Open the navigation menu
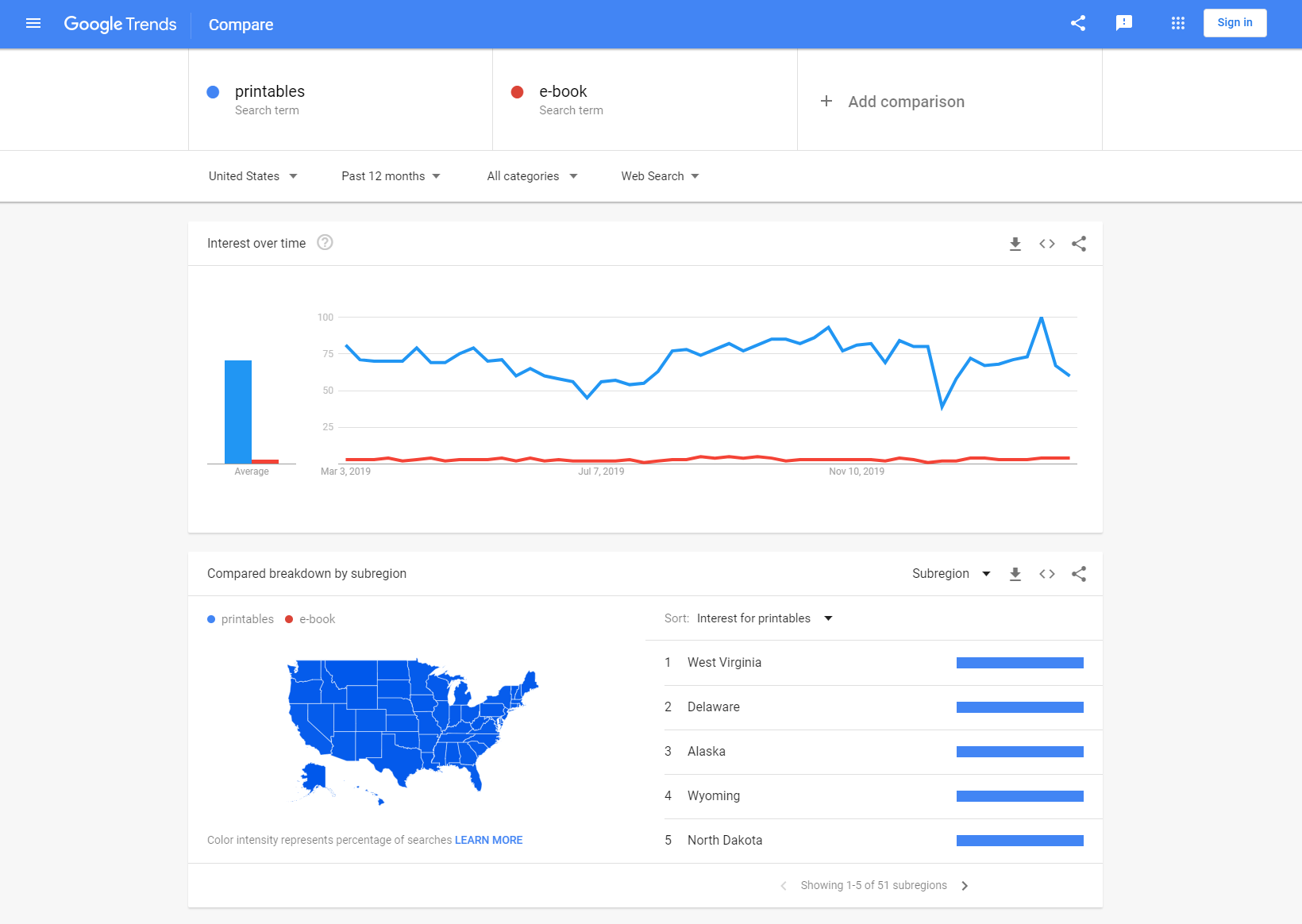This screenshot has height=924, width=1302. click(x=33, y=23)
